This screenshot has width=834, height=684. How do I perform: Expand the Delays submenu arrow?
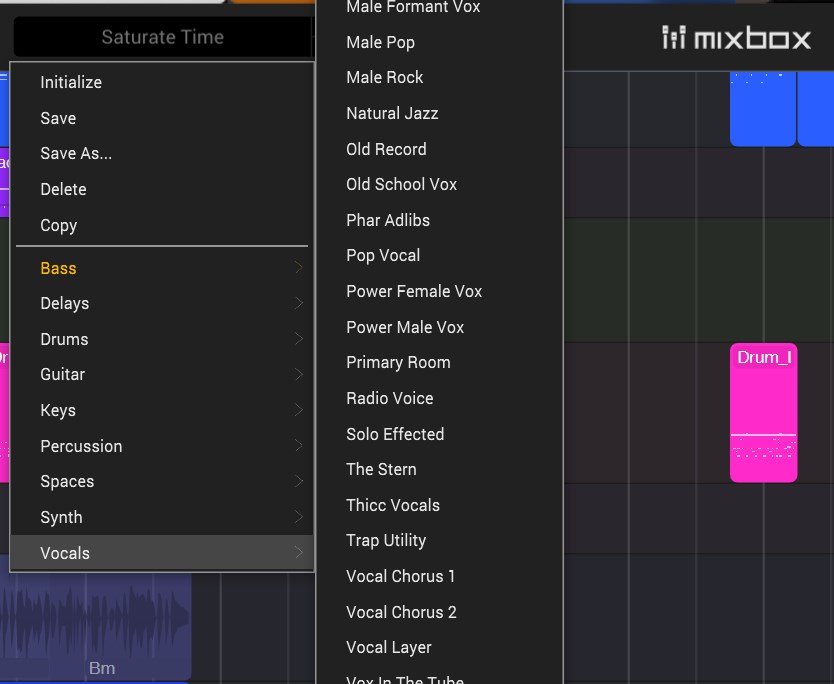tap(298, 303)
